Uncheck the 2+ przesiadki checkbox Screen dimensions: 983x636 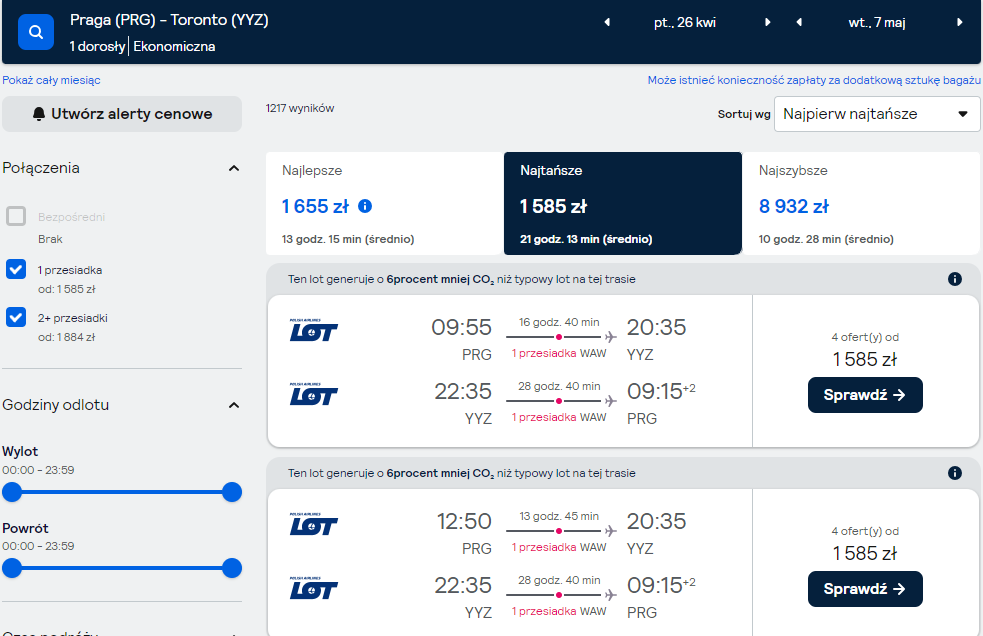pos(16,317)
